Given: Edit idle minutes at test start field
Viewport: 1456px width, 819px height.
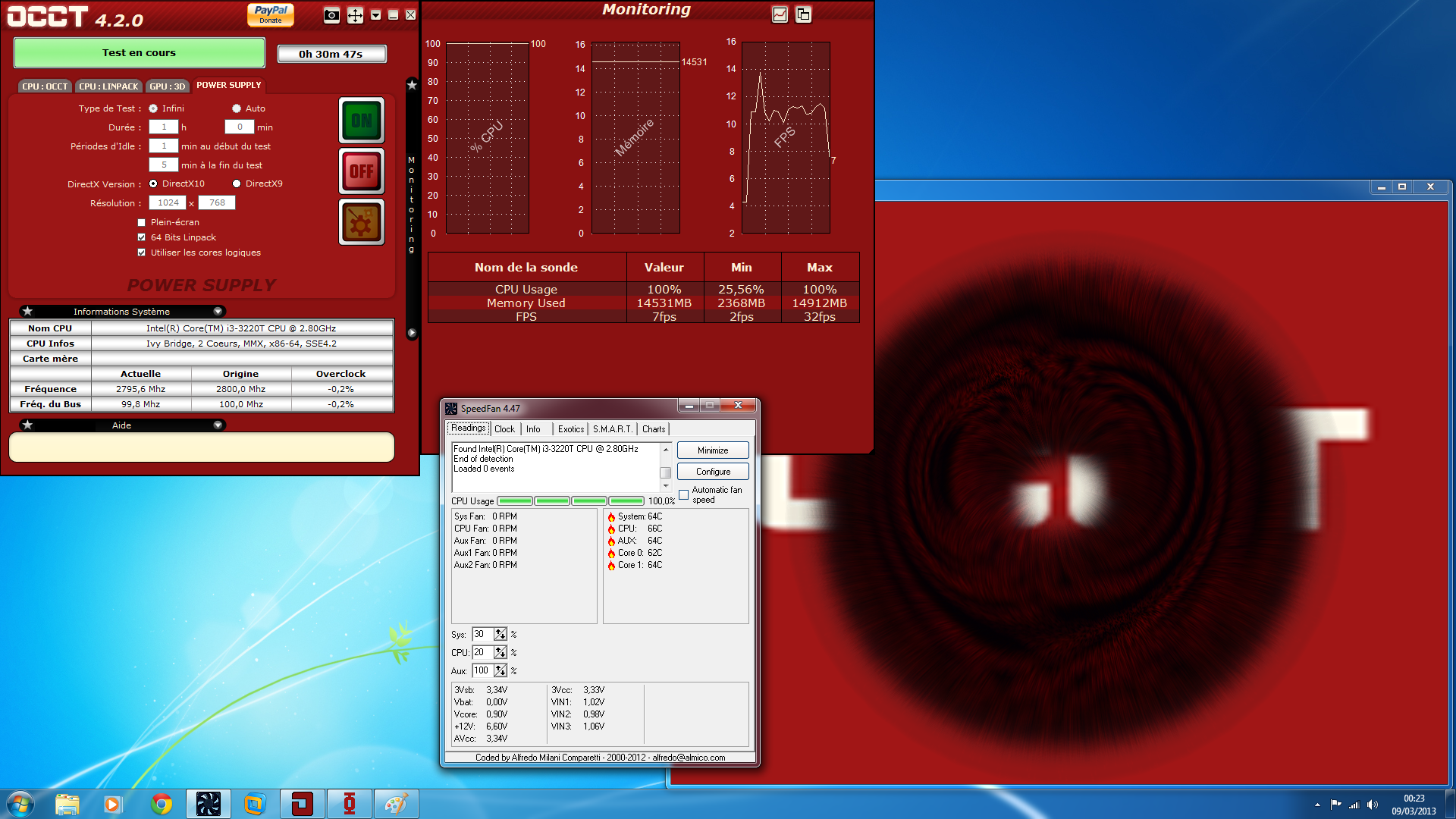Looking at the screenshot, I should (164, 146).
